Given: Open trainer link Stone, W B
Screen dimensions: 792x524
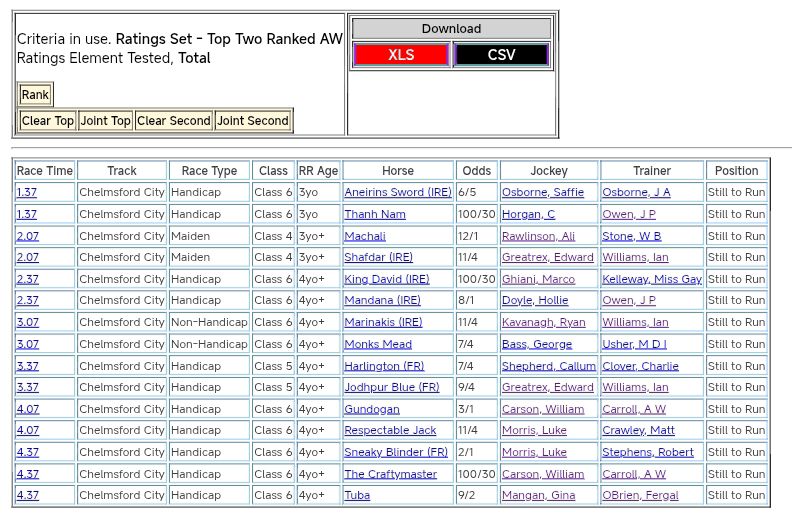Looking at the screenshot, I should point(631,236).
